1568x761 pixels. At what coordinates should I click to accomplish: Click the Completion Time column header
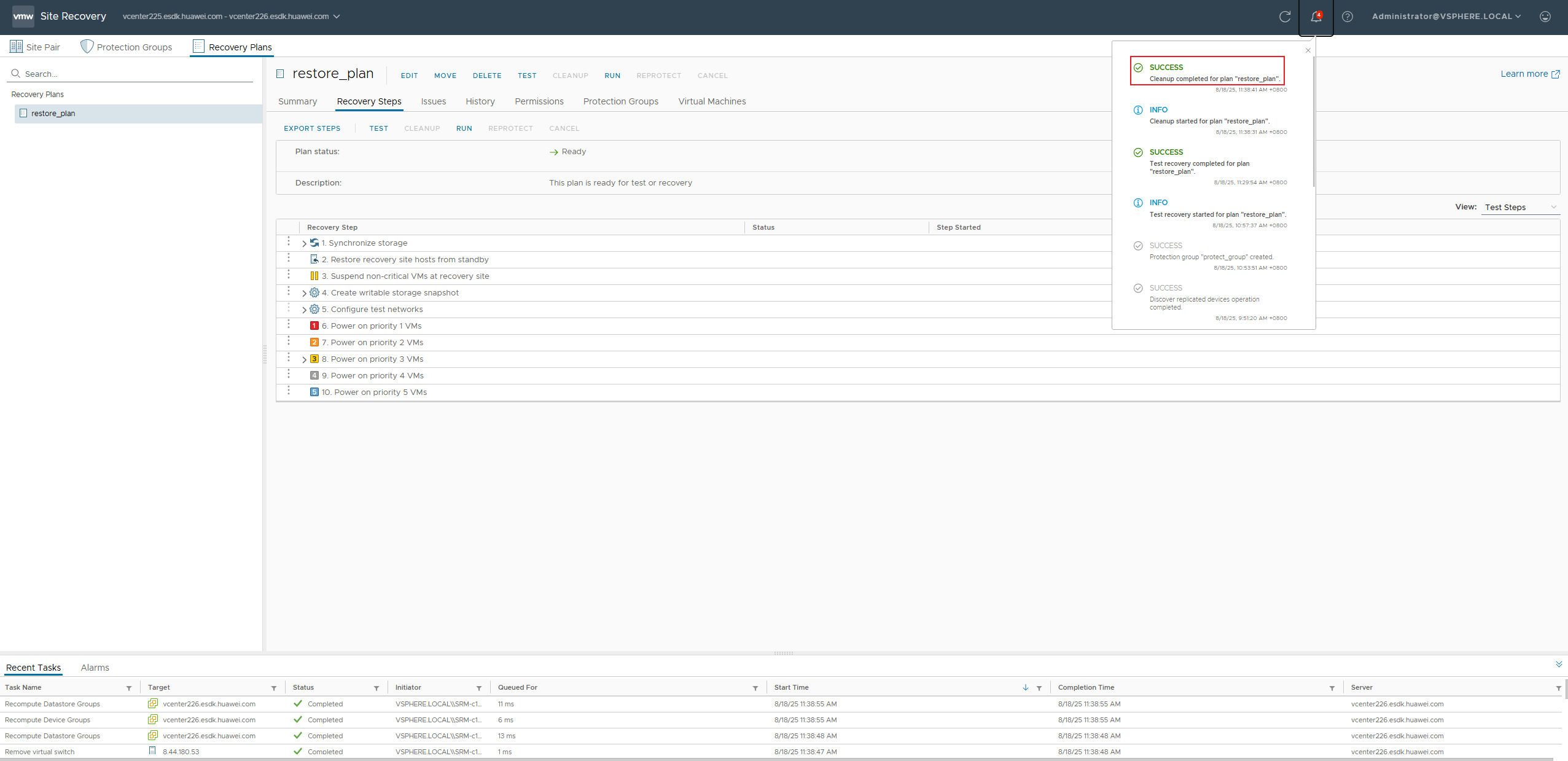1086,687
